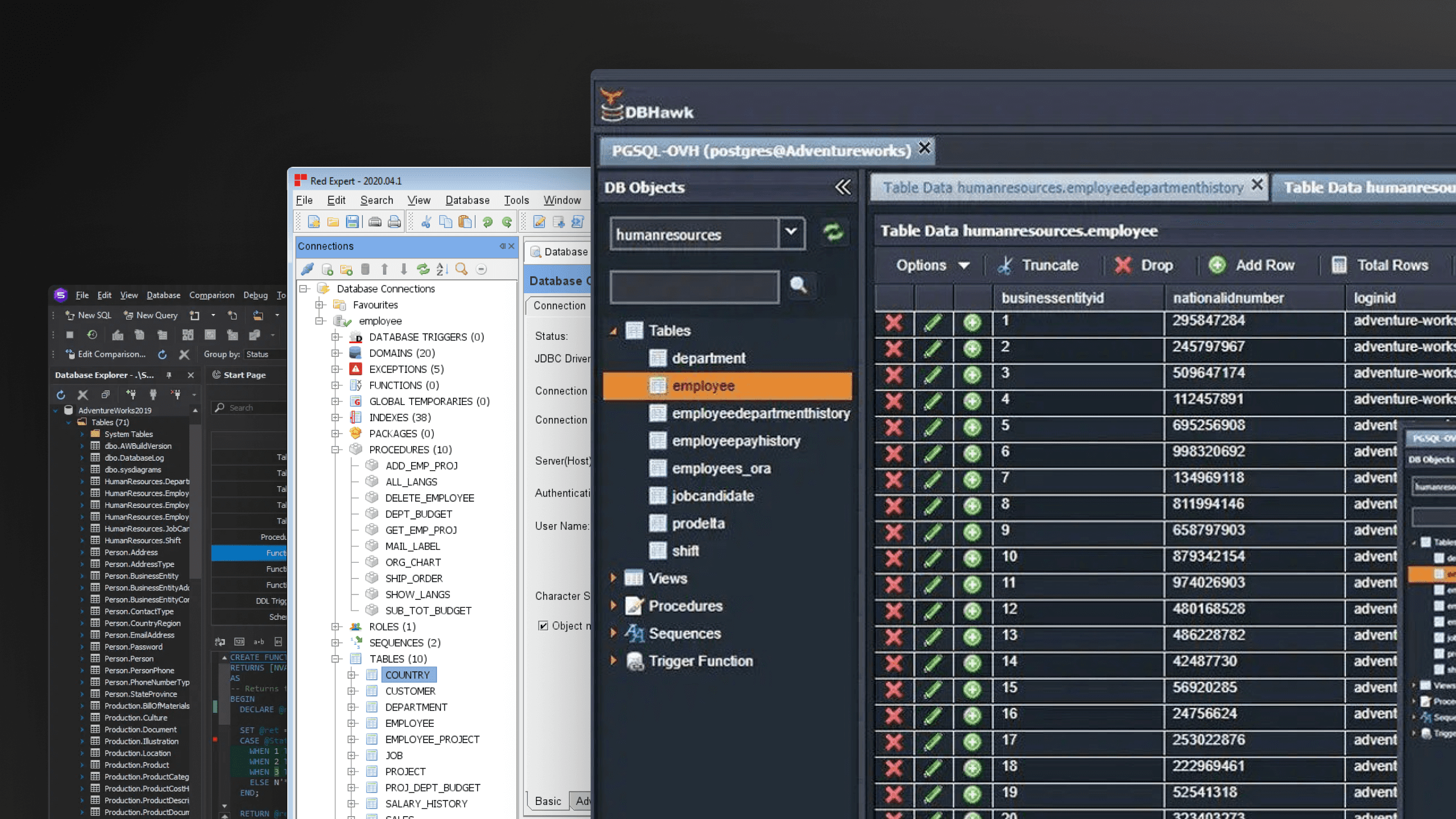Toggle the Object checkbox in the Connection panel
Viewport: 1456px width, 819px height.
(x=543, y=626)
